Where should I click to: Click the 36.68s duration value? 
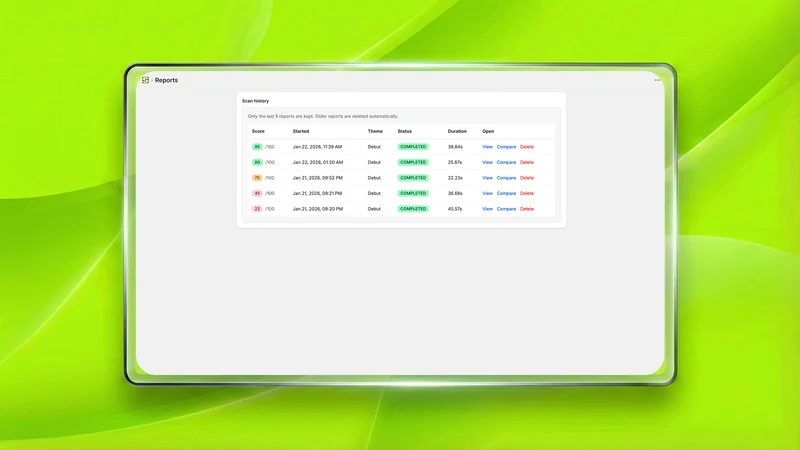pos(455,193)
